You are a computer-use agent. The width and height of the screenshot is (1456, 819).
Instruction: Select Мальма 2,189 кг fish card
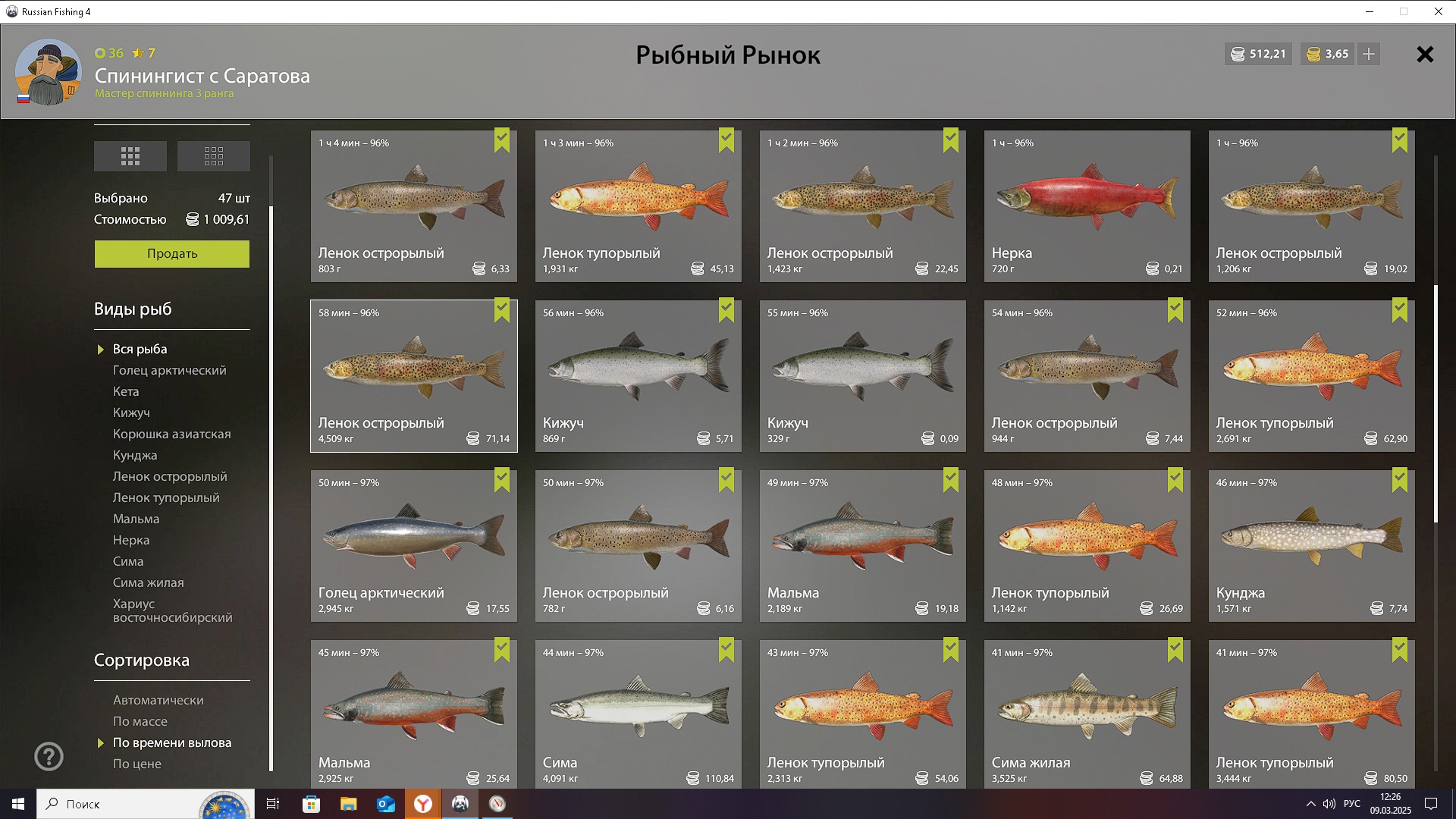pos(863,546)
